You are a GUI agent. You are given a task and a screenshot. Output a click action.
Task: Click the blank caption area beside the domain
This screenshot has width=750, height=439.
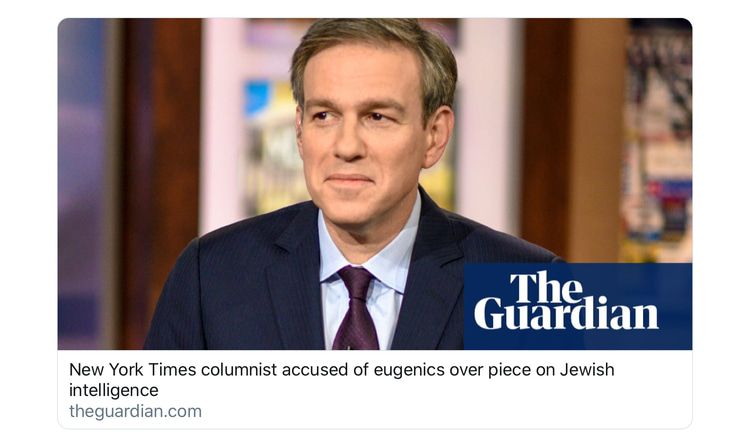coord(450,411)
